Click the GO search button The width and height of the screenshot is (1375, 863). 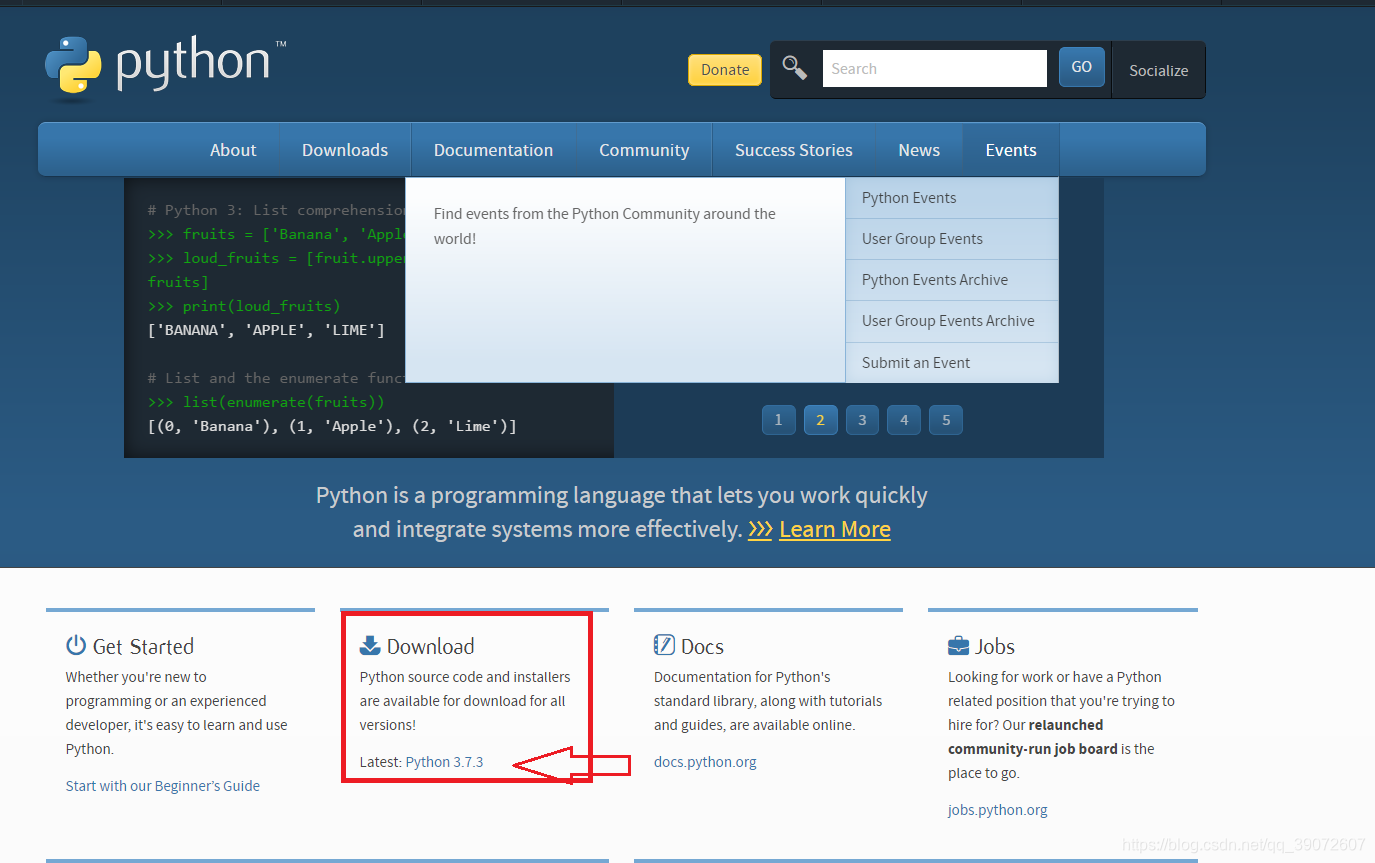pos(1082,67)
